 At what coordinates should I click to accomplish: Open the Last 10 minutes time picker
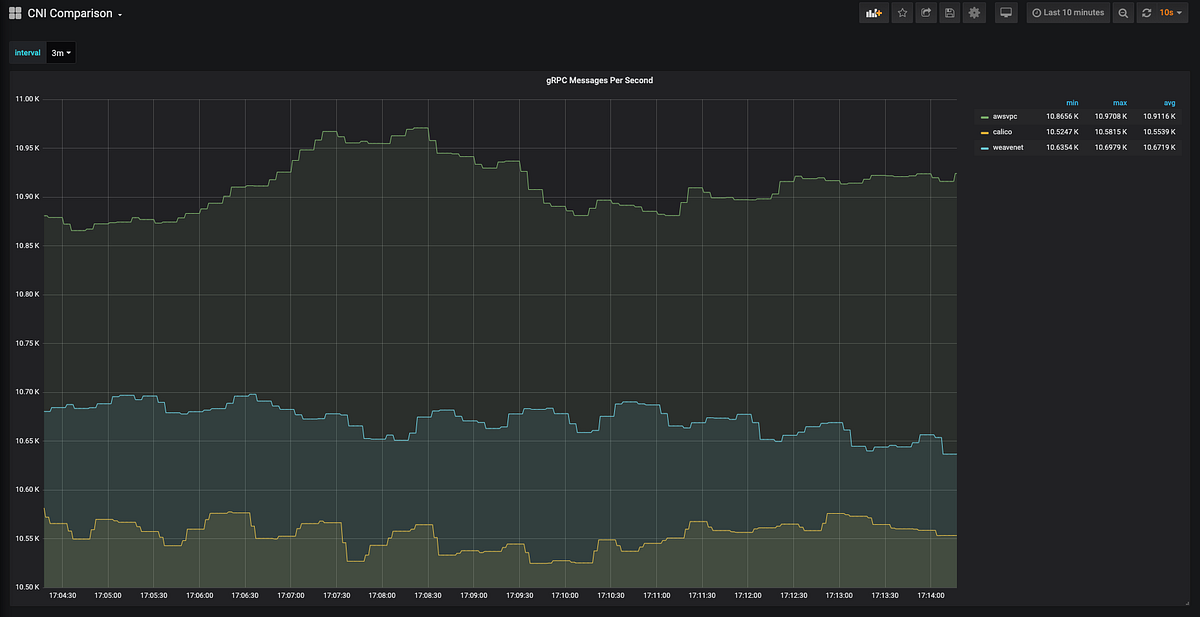click(x=1068, y=12)
